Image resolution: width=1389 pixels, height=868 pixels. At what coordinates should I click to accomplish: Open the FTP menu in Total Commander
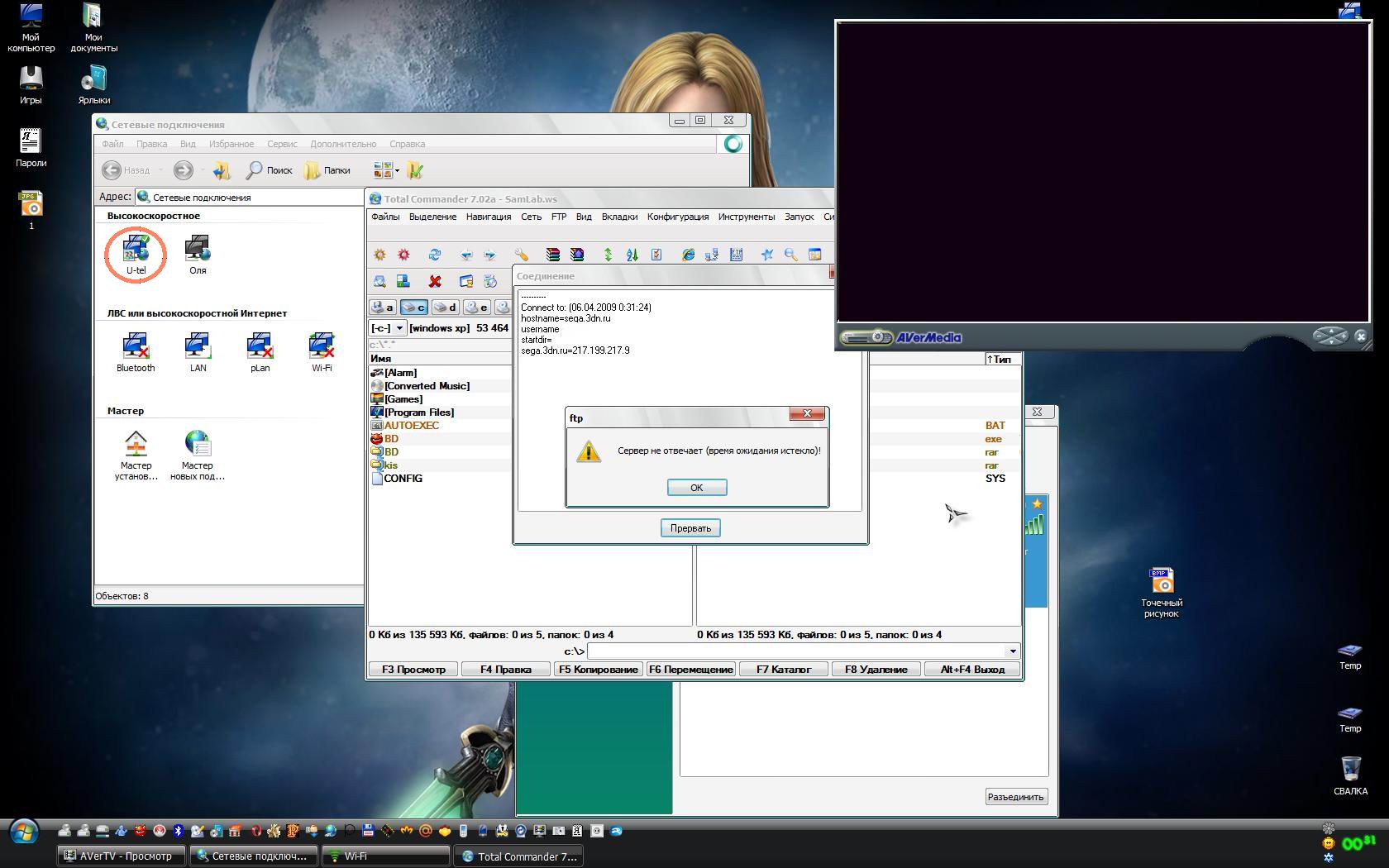click(559, 217)
